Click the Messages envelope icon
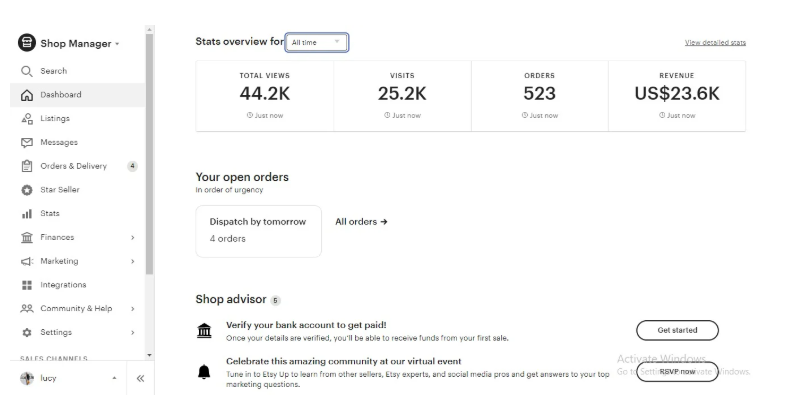This screenshot has width=808, height=395. [x=27, y=142]
